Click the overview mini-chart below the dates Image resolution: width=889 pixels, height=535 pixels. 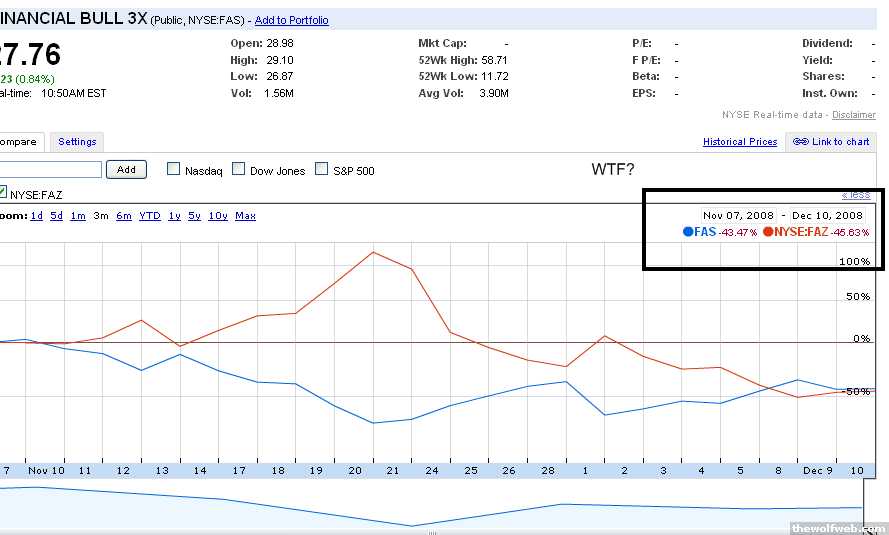coord(430,505)
